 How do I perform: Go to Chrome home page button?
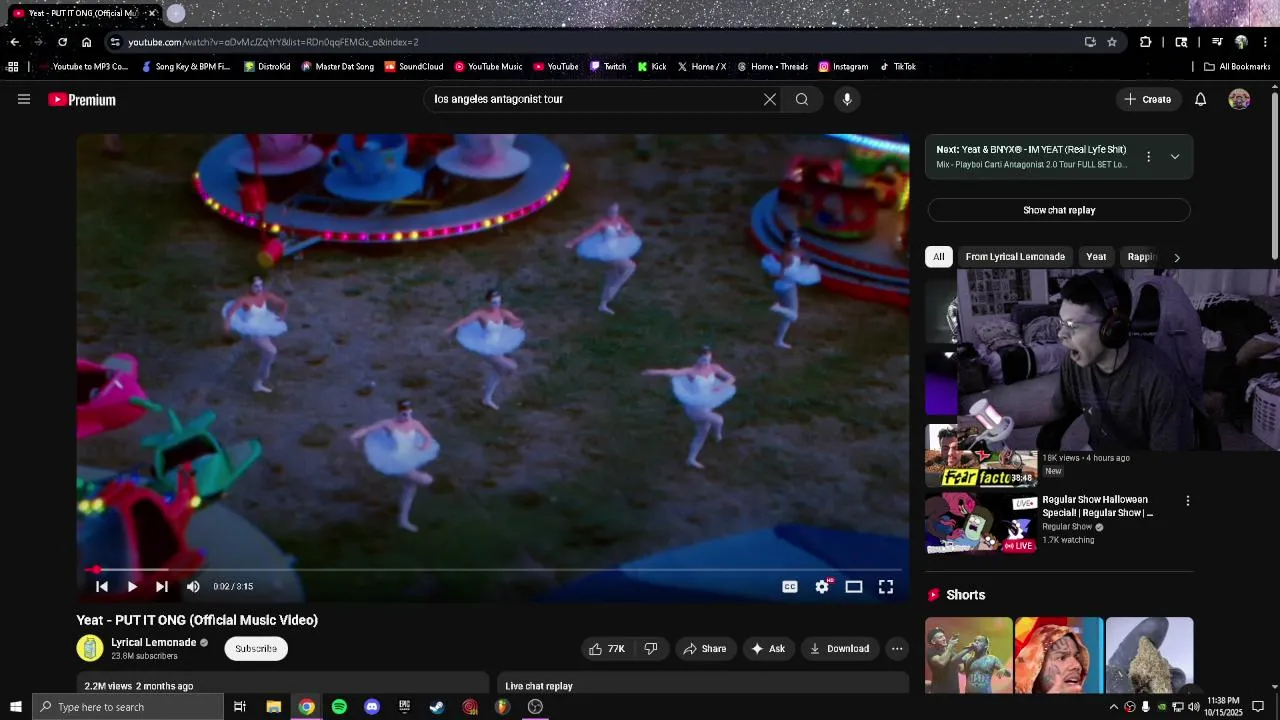[x=86, y=42]
